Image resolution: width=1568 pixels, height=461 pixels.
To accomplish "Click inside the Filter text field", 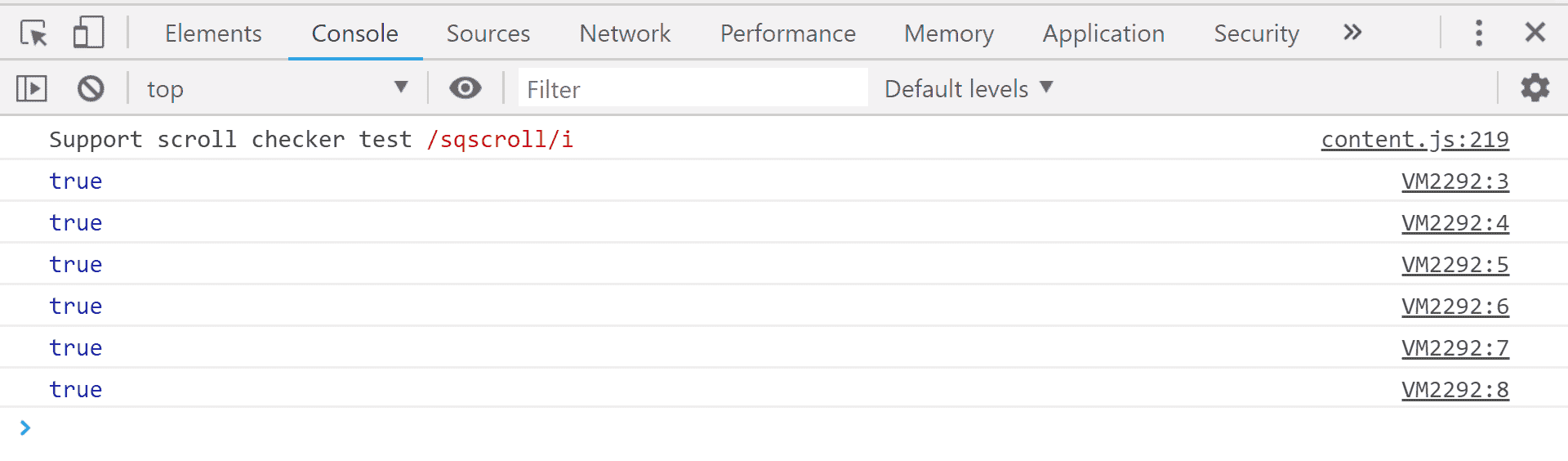I will [x=693, y=88].
